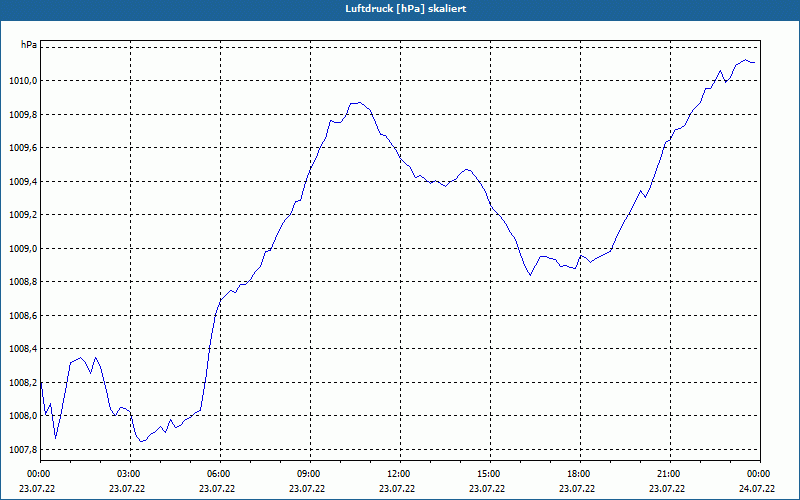Viewport: 800px width, 500px height.
Task: Click the pressure curve's morning peak near 10:30
Action: tap(359, 103)
